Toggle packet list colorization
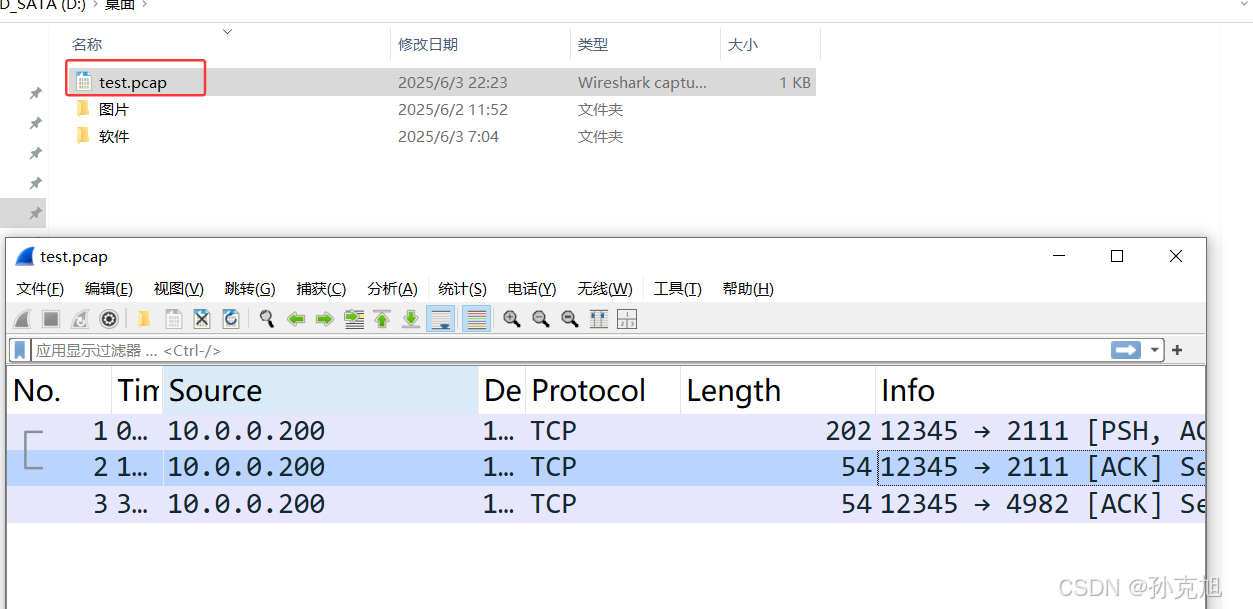 (x=476, y=319)
